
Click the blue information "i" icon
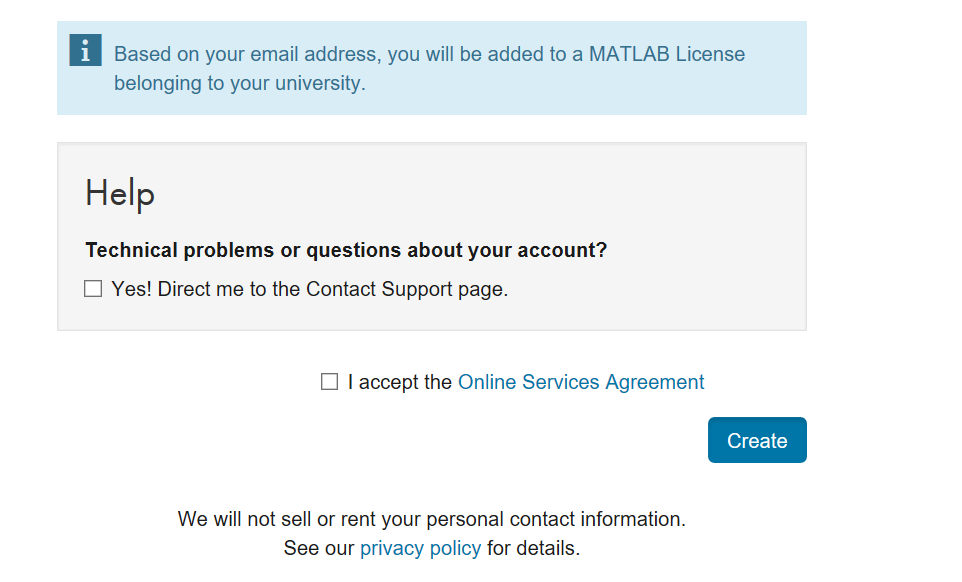pos(85,50)
